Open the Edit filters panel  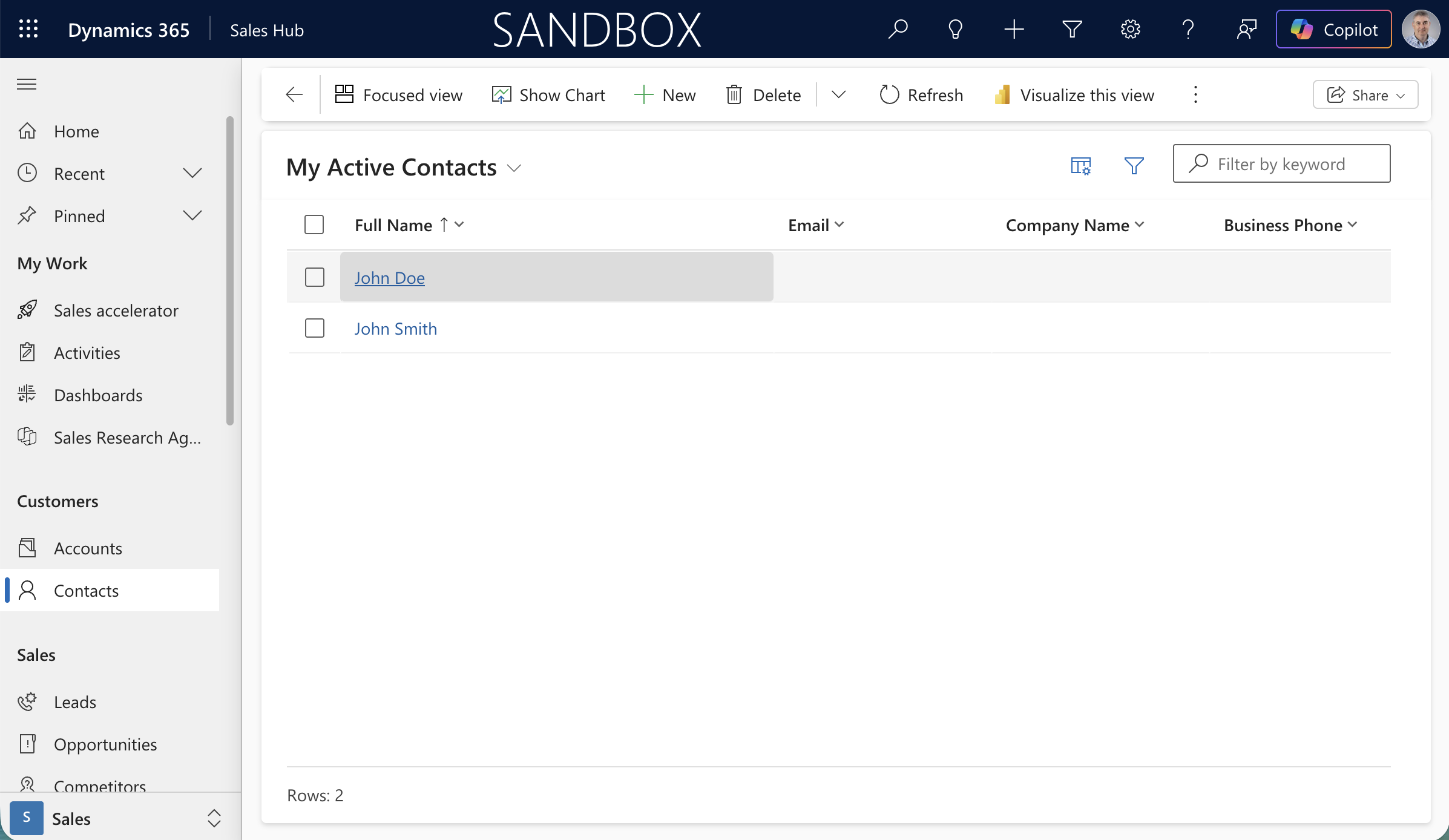pos(1134,166)
